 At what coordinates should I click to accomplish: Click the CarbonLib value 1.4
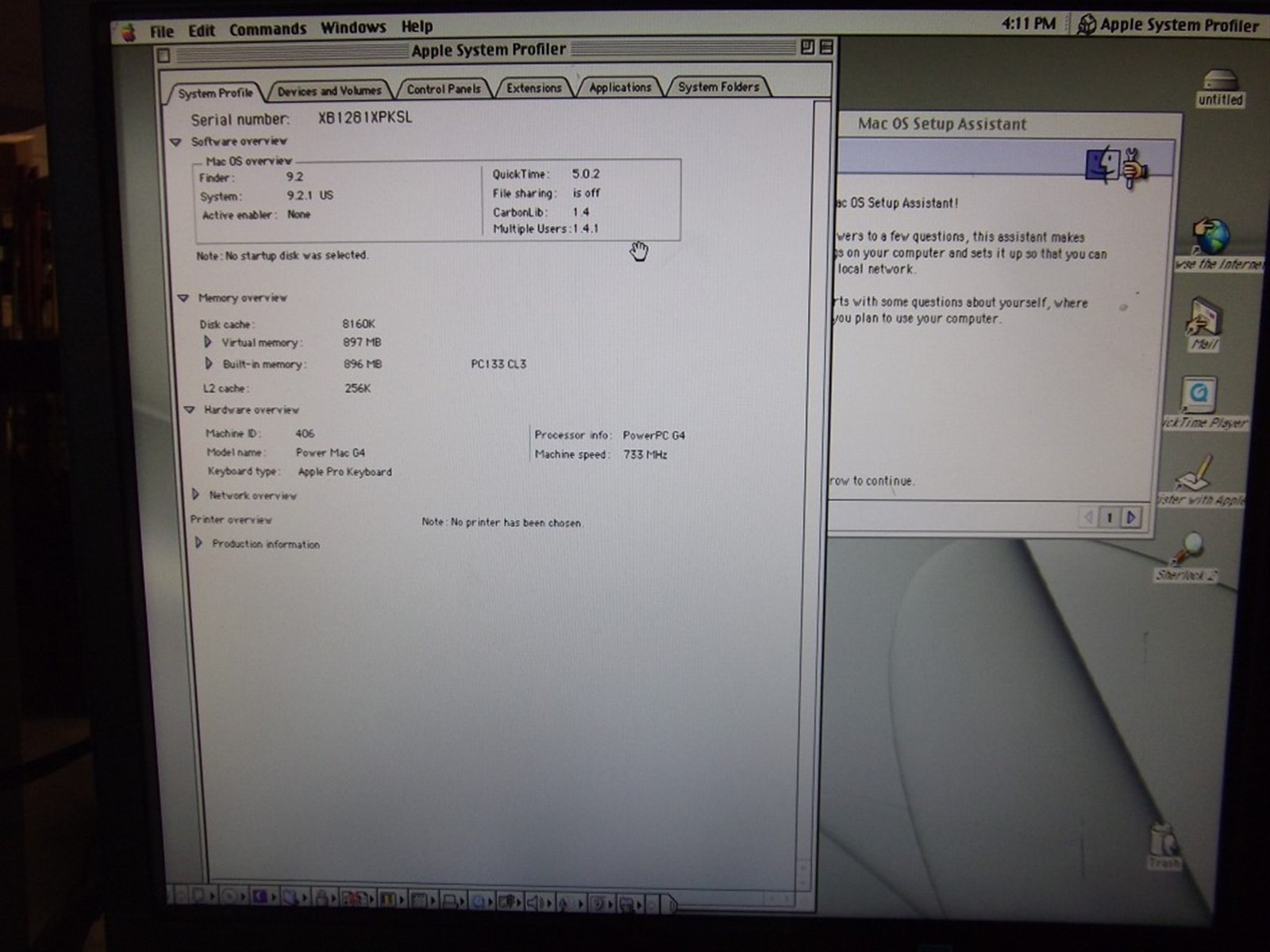(x=580, y=212)
